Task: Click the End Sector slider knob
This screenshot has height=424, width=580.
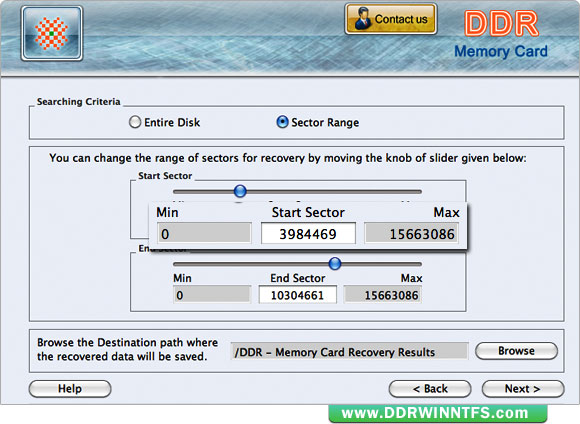Action: 335,264
